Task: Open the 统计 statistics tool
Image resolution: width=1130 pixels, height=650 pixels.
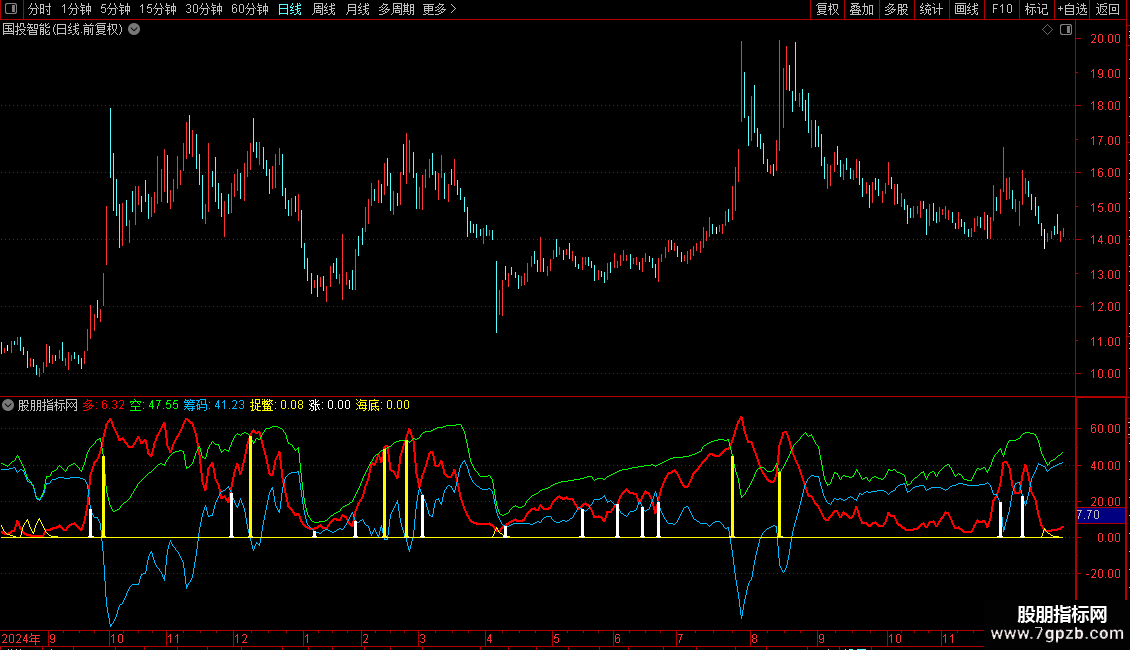Action: point(931,9)
